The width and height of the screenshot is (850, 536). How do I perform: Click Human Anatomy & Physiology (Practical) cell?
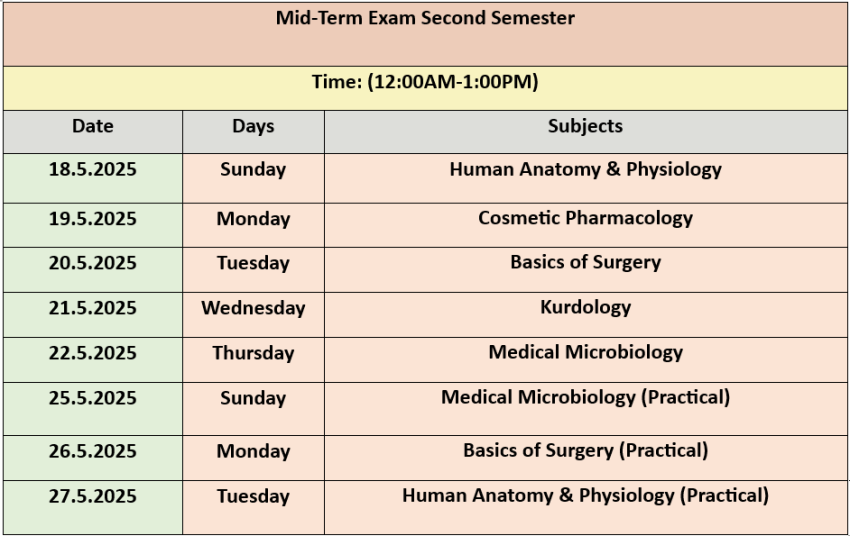coord(585,507)
